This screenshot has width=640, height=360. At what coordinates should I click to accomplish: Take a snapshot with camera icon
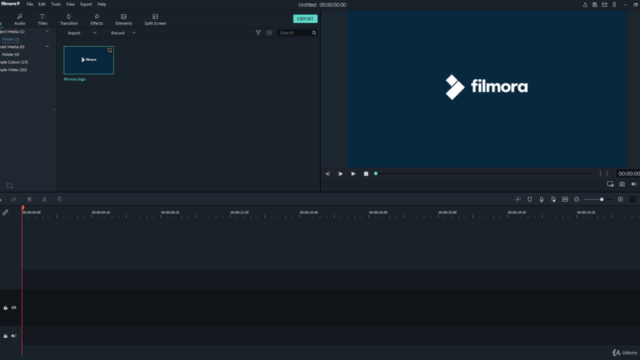point(622,184)
